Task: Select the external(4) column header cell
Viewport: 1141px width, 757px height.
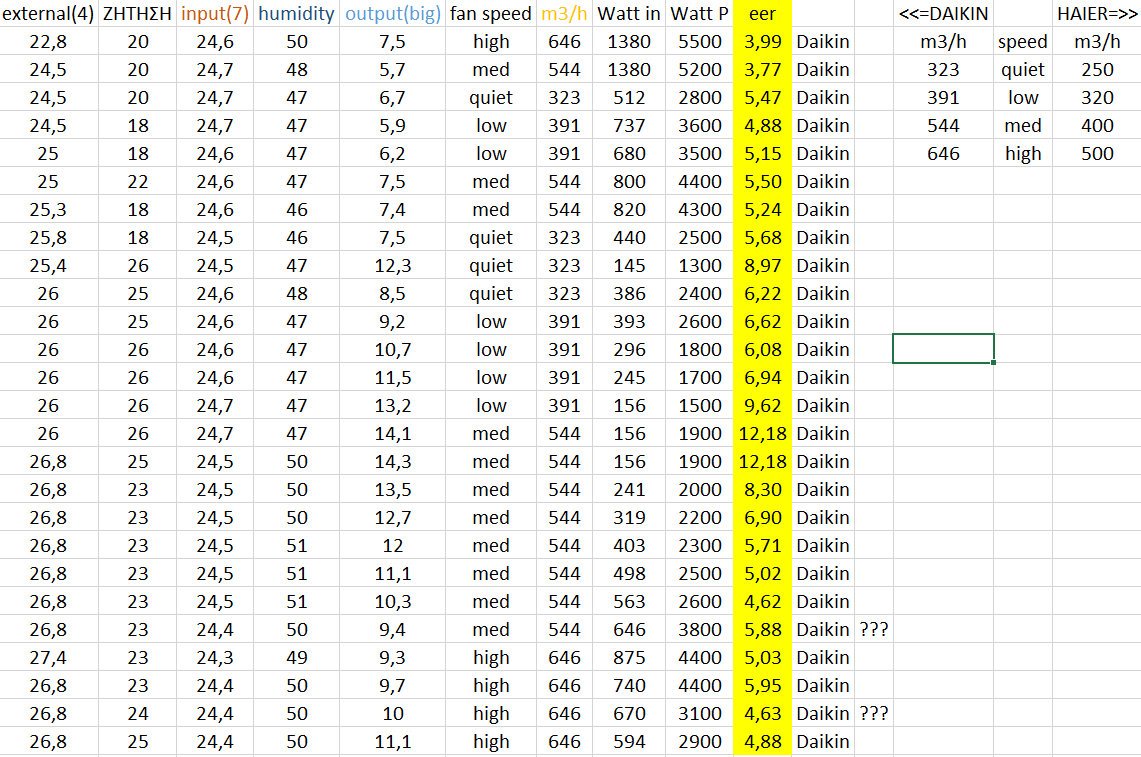Action: pyautogui.click(x=48, y=14)
